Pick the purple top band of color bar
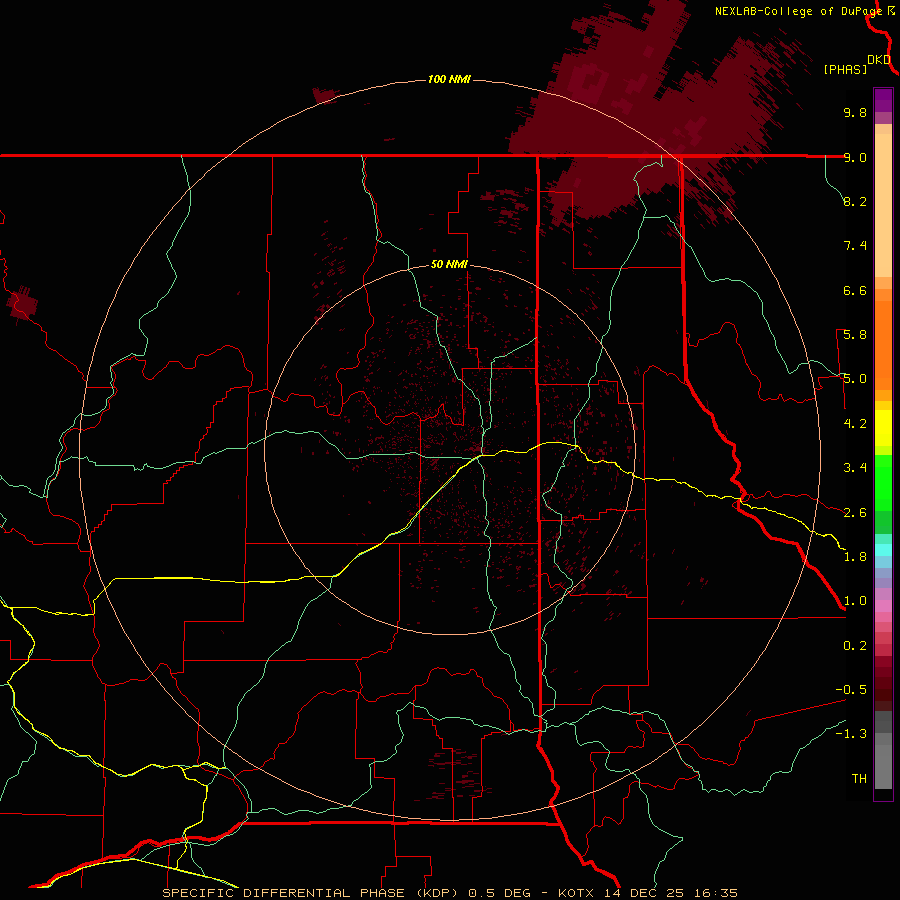 [883, 100]
